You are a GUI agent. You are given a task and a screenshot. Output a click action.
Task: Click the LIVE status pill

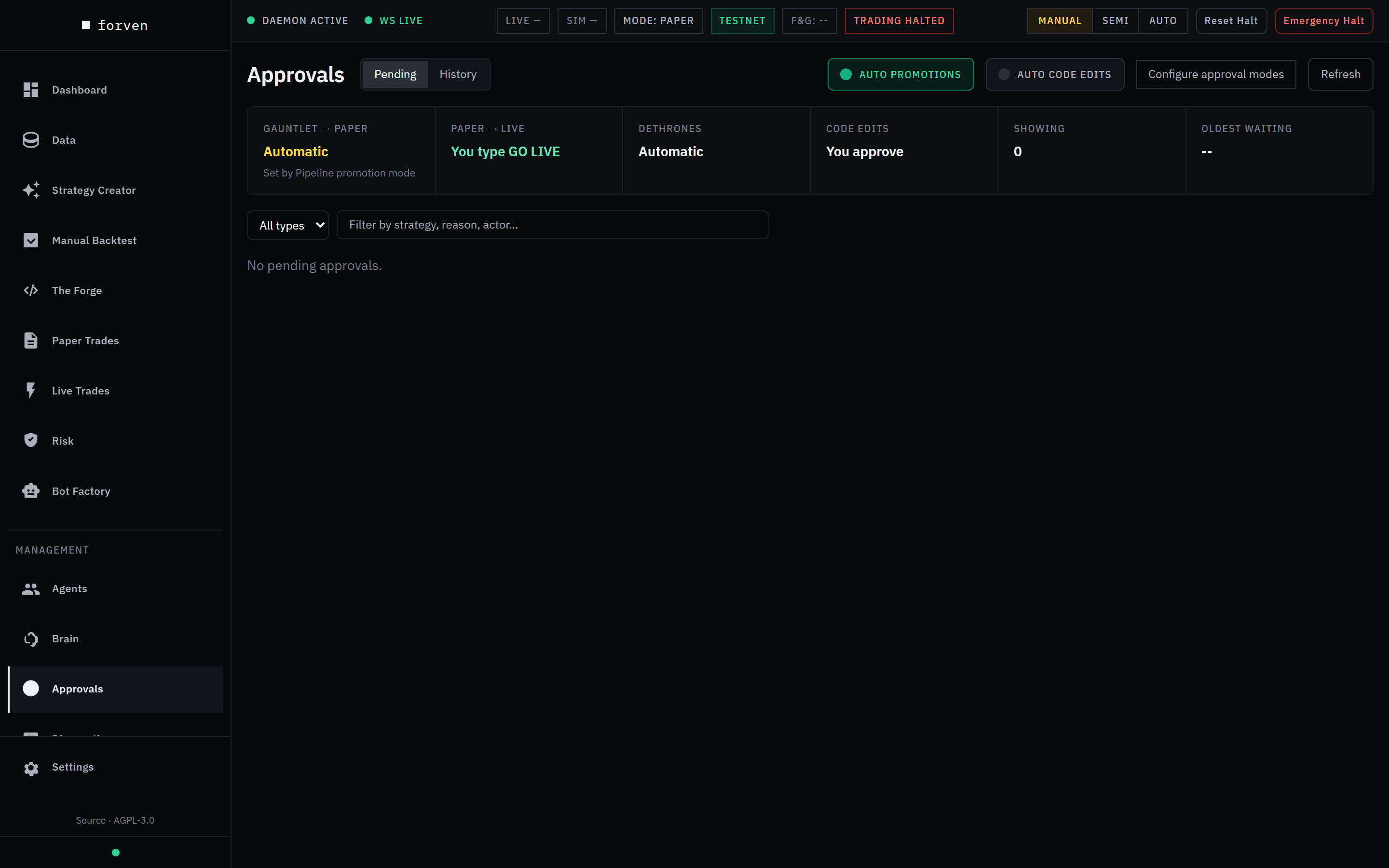523,21
